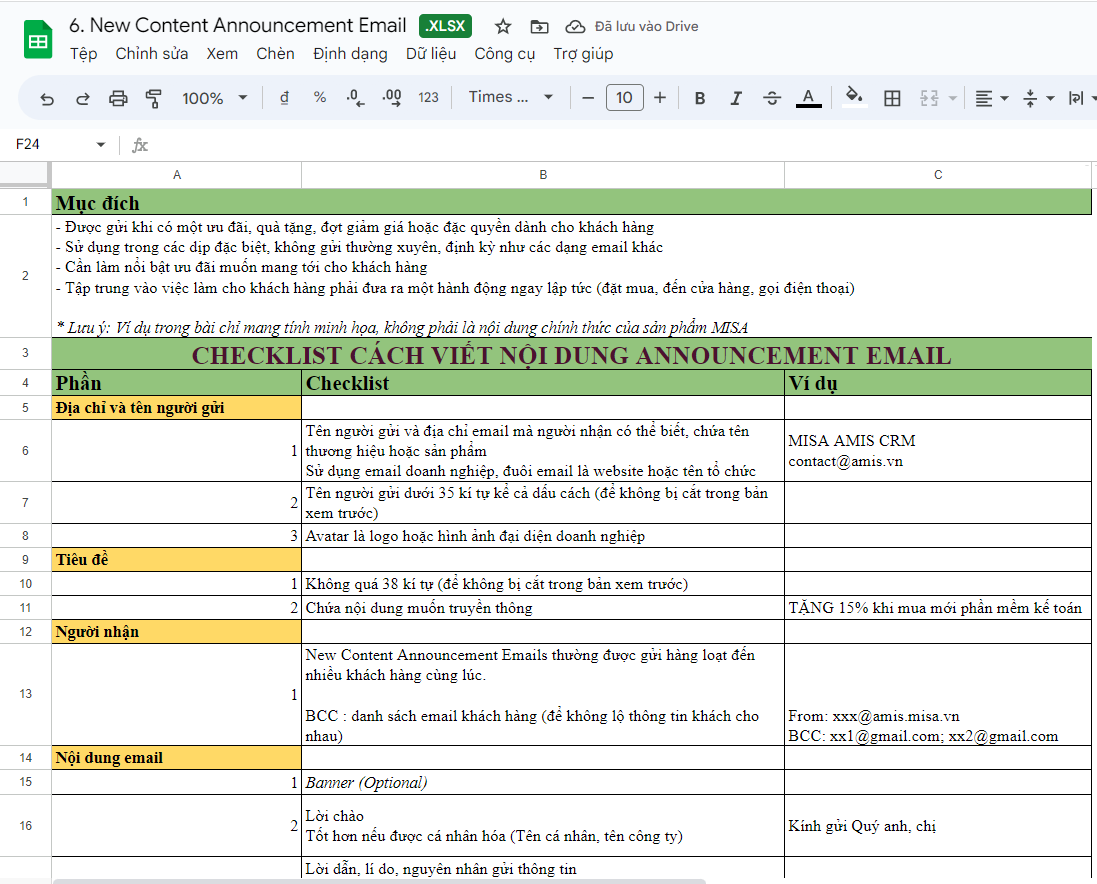
Task: Select the Paint format tool
Action: point(153,99)
